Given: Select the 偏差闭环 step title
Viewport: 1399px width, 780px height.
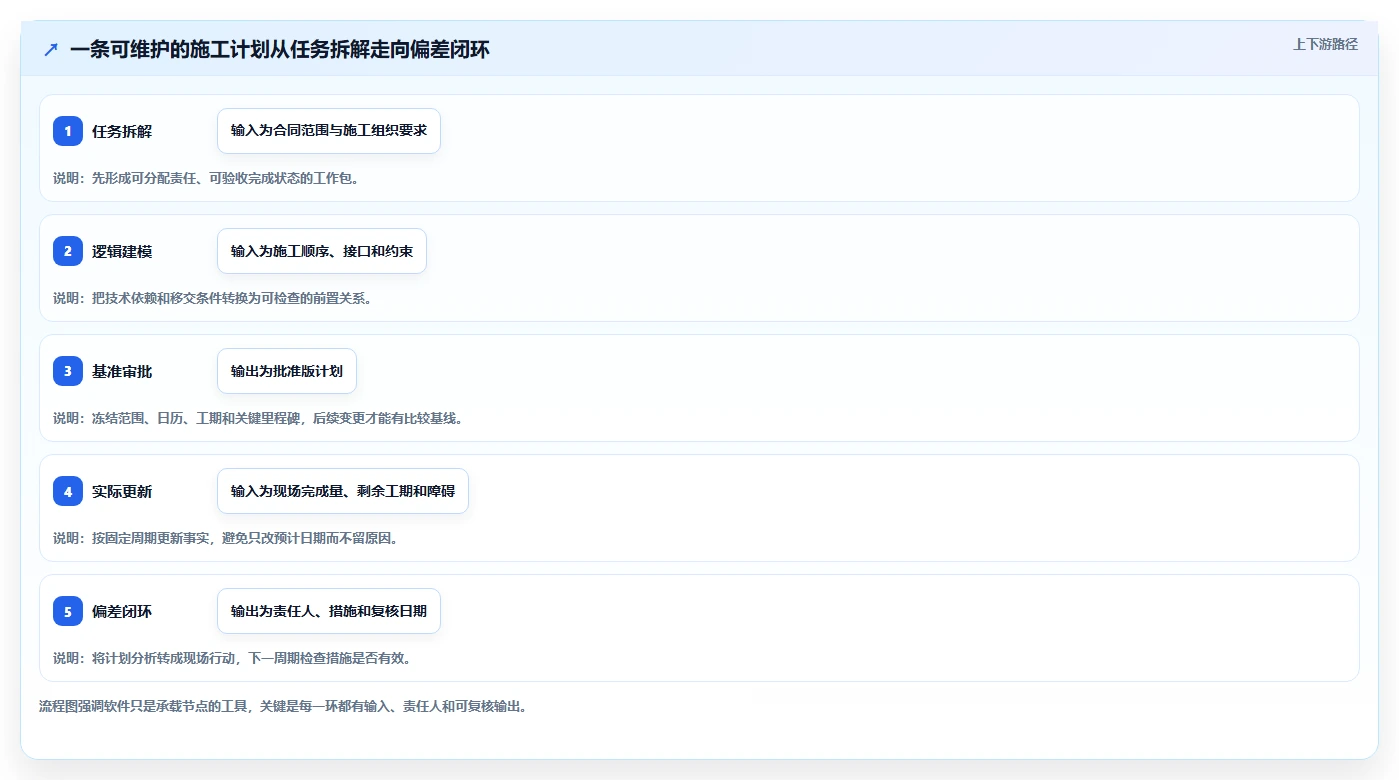Looking at the screenshot, I should 122,611.
